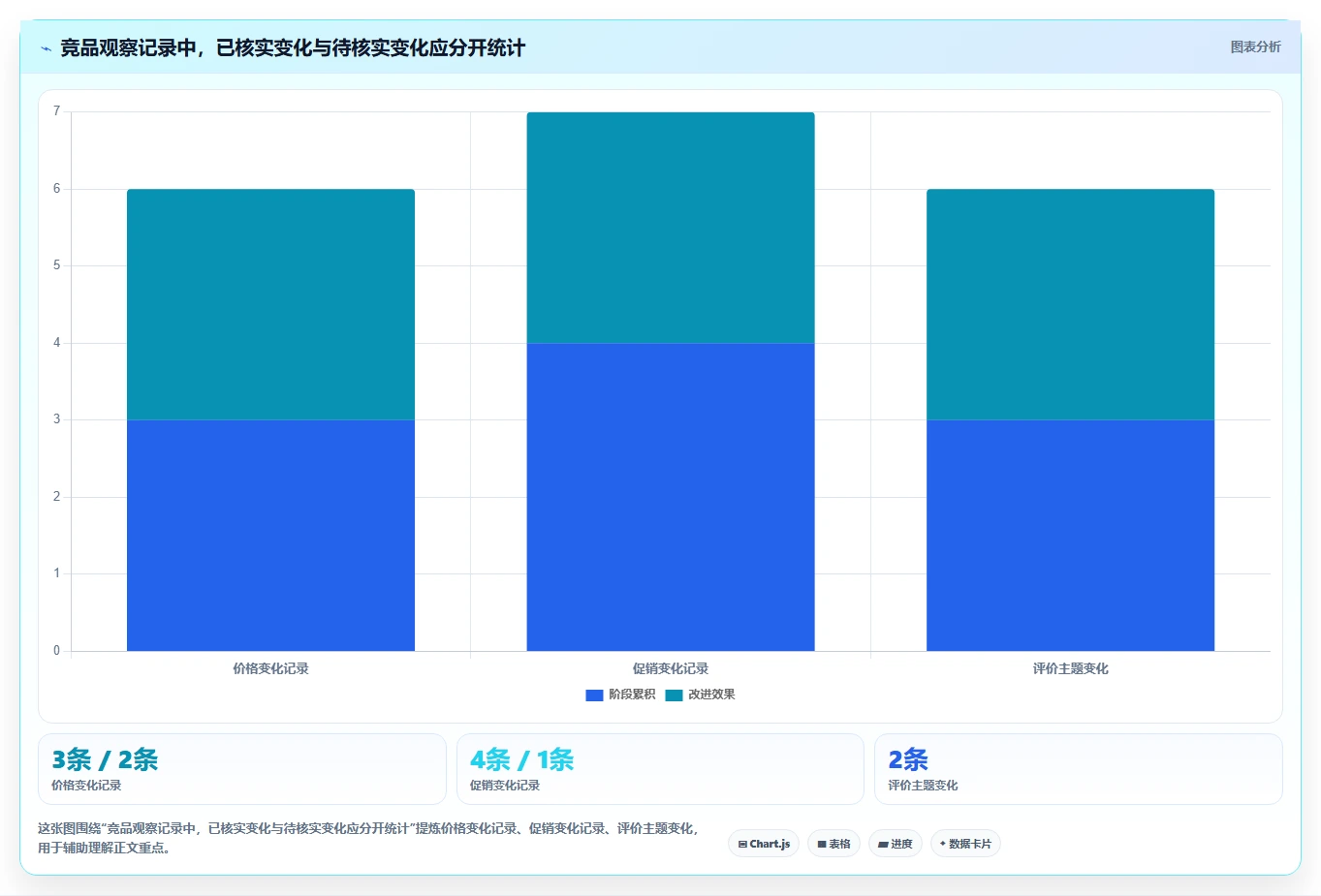The width and height of the screenshot is (1321, 896).
Task: Select the 表格 tag pill
Action: (833, 844)
